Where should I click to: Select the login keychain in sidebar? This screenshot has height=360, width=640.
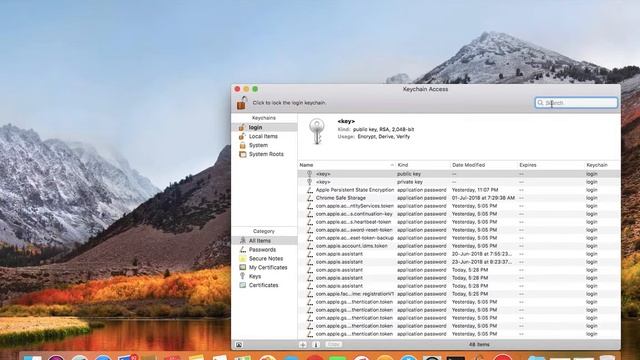(x=264, y=127)
